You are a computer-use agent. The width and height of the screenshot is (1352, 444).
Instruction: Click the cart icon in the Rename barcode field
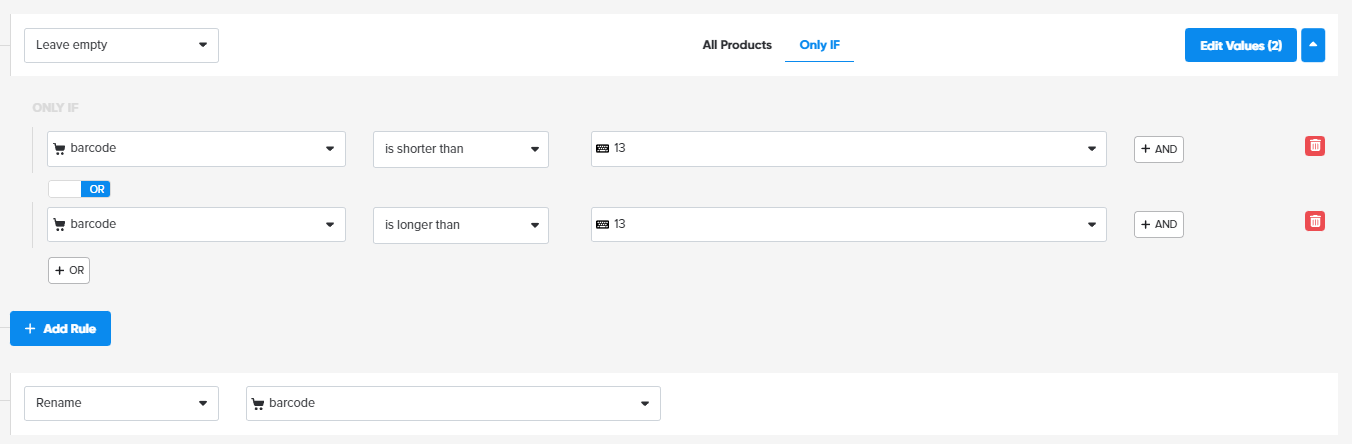coord(258,404)
